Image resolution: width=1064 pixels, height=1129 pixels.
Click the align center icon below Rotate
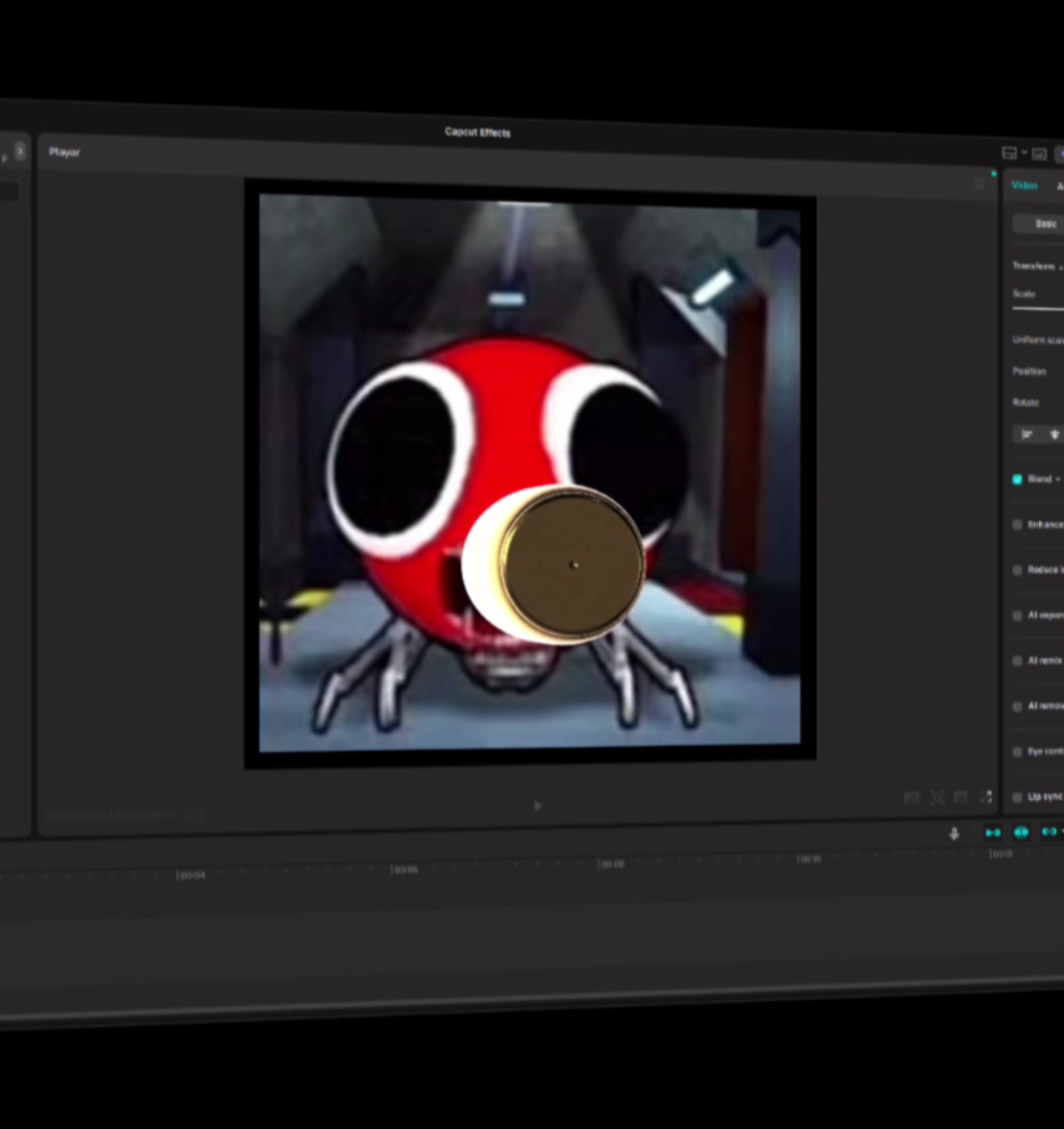(x=1055, y=434)
